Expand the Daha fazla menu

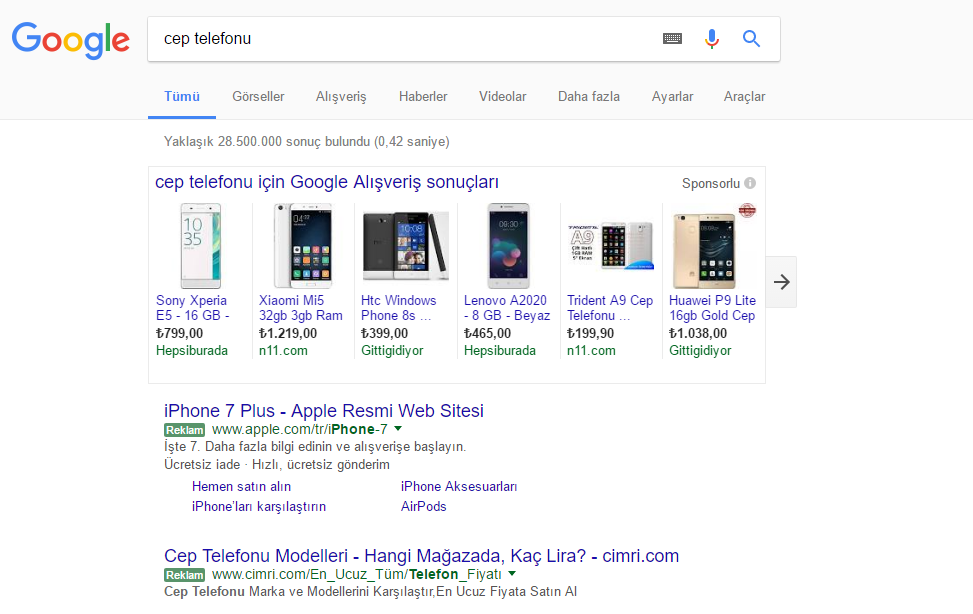point(588,97)
